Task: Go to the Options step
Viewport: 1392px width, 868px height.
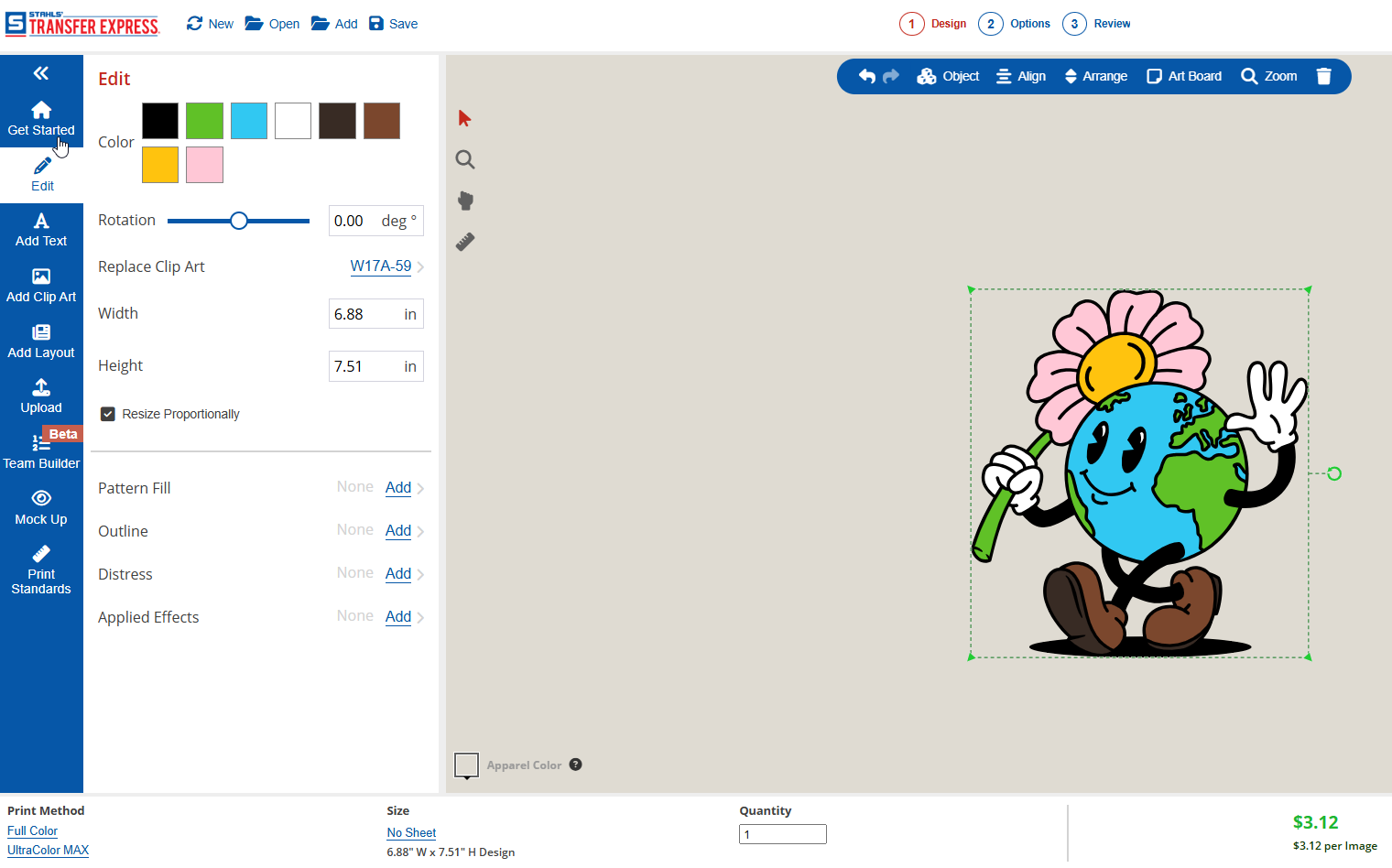Action: tap(1017, 24)
